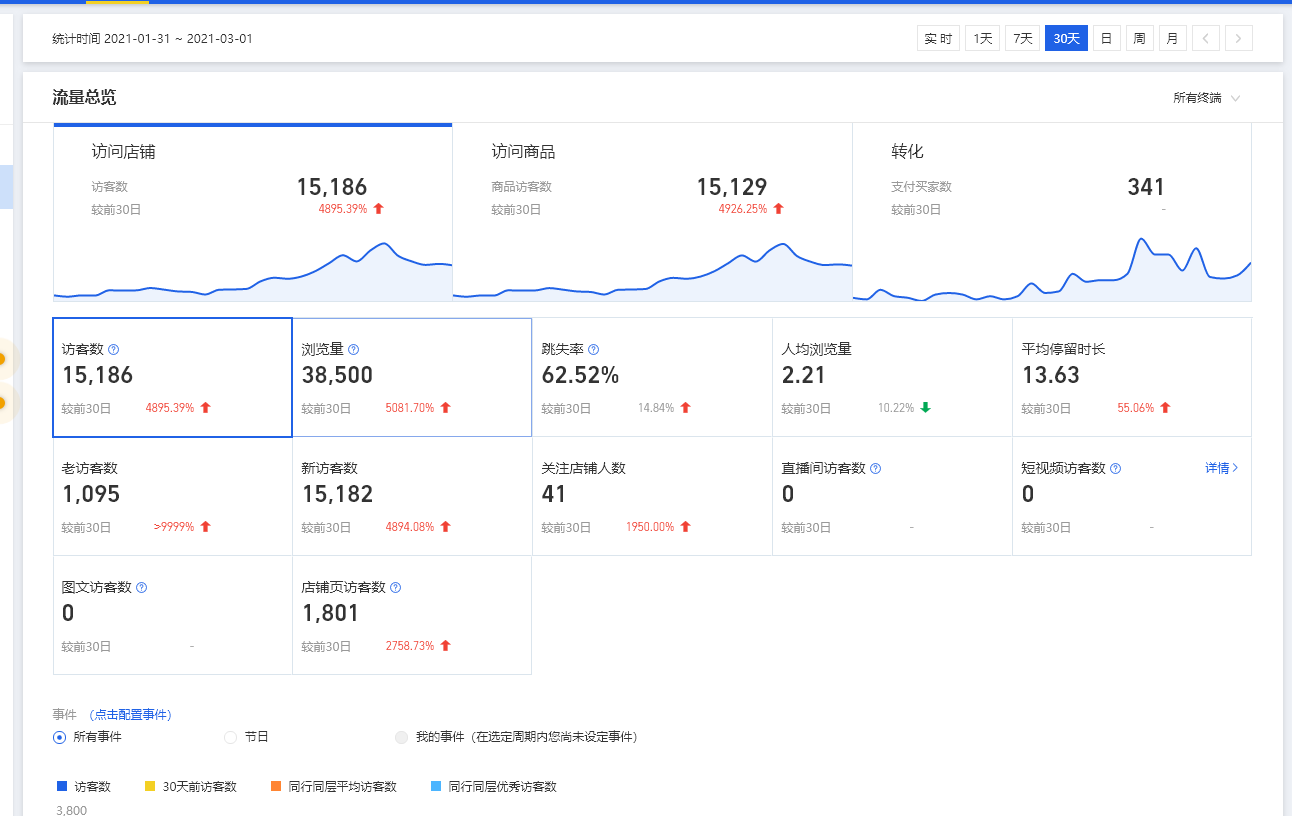Select the 跳失率 metric card
The image size is (1292, 816).
[652, 377]
